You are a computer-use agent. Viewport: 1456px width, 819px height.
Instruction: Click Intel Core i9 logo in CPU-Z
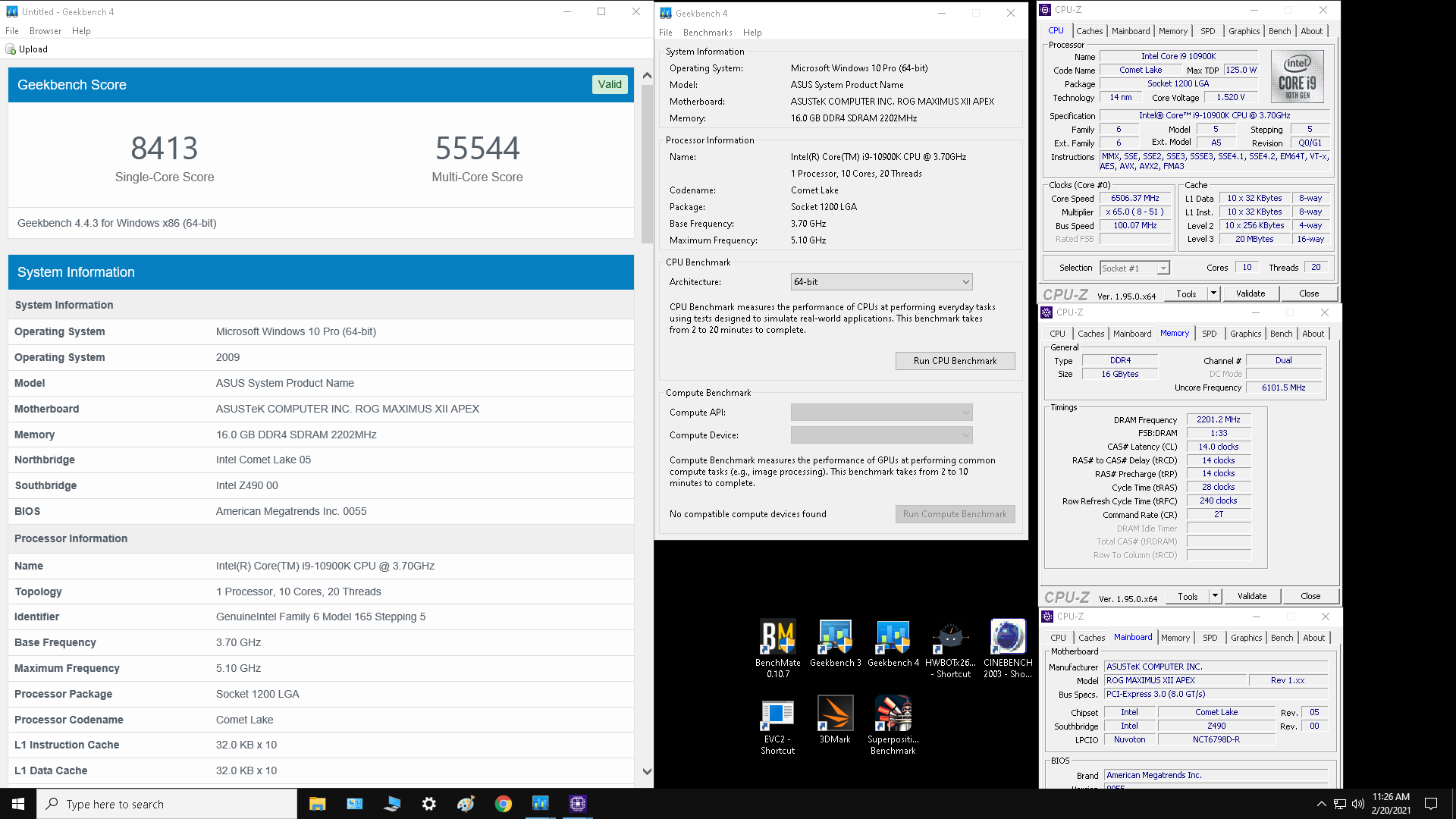tap(1297, 77)
